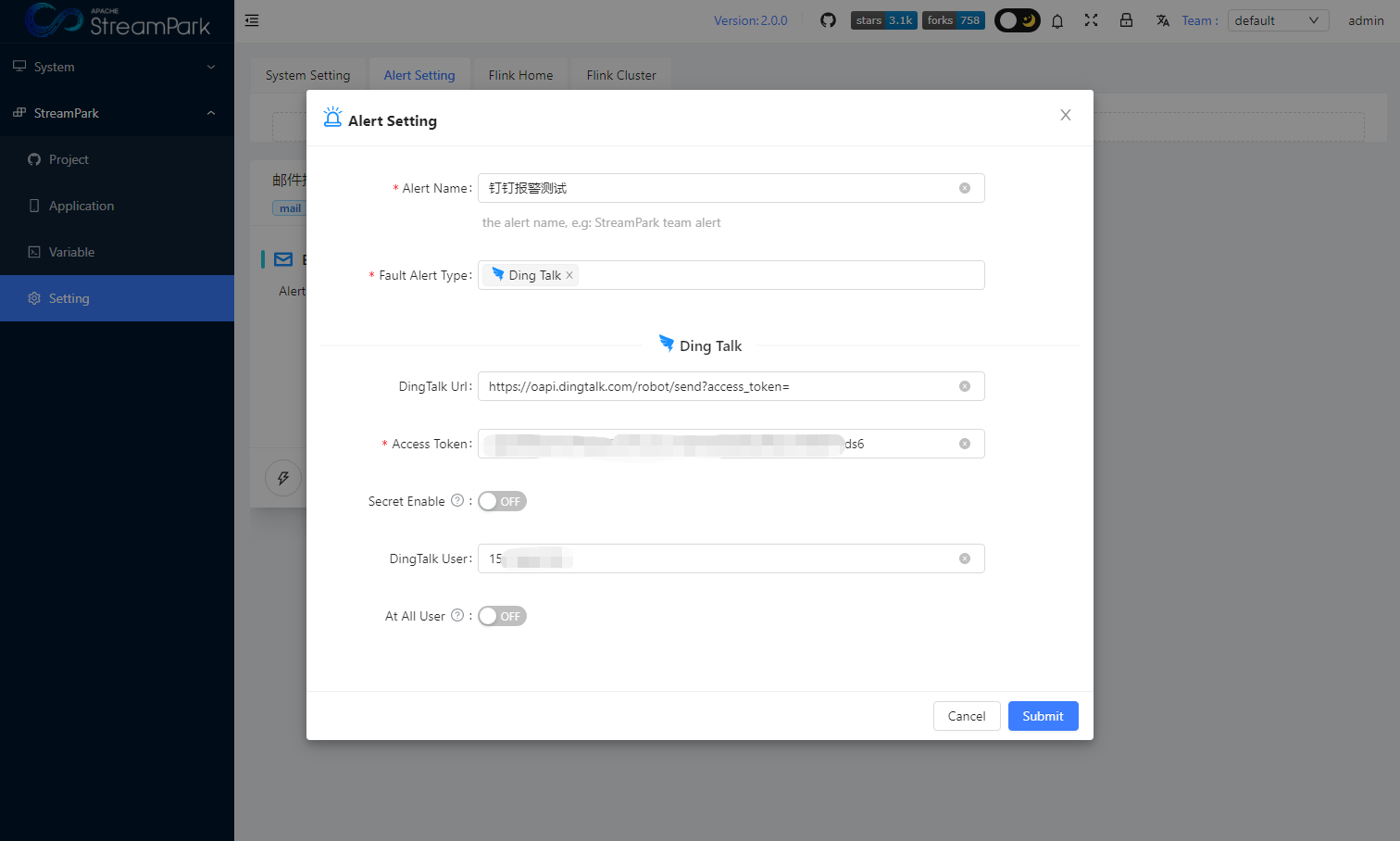Screen dimensions: 1400x841
Task: Open the Fault Alert Type selector
Action: click(x=778, y=275)
